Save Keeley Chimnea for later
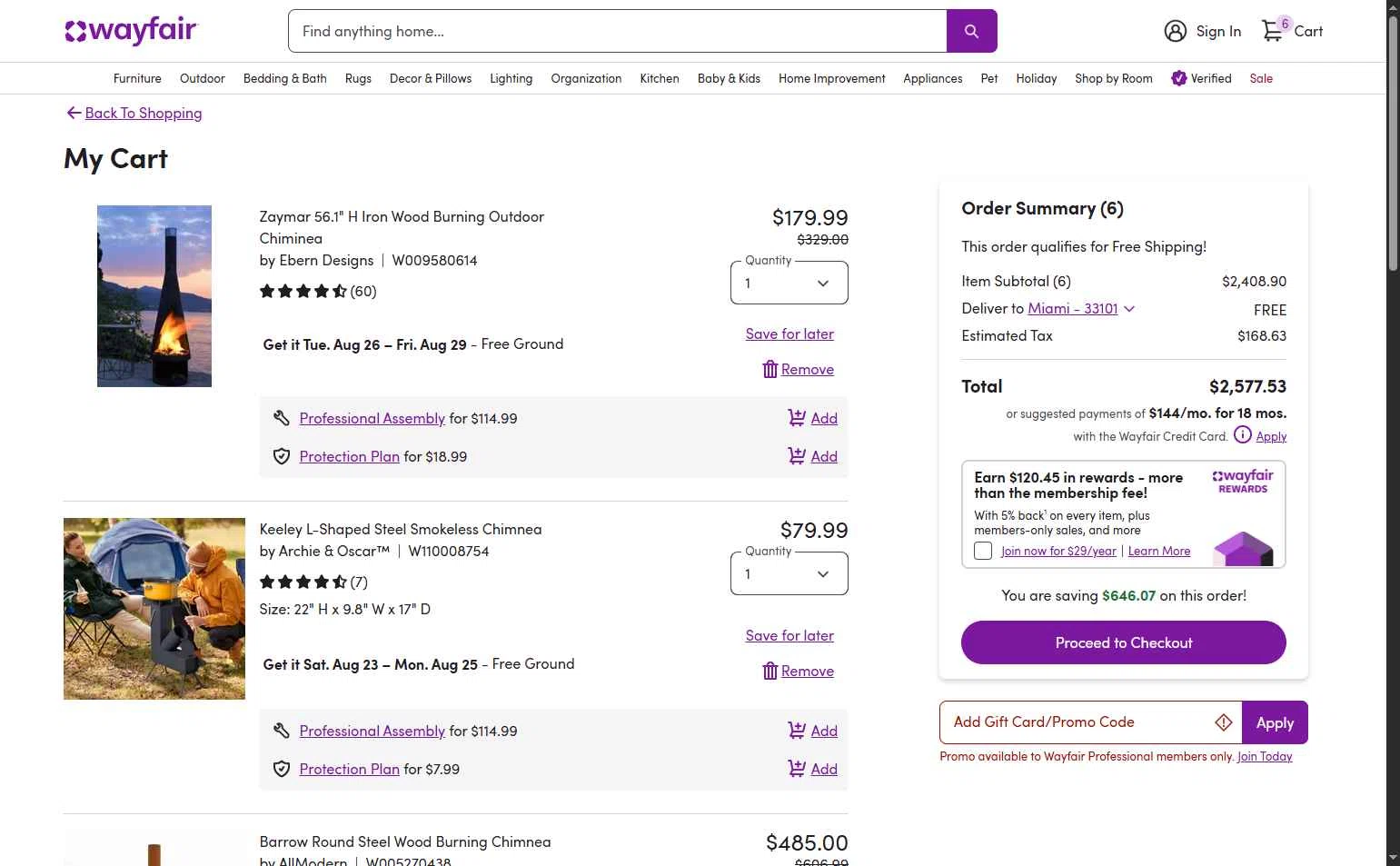Screen dimensions: 1400x866 pos(789,635)
